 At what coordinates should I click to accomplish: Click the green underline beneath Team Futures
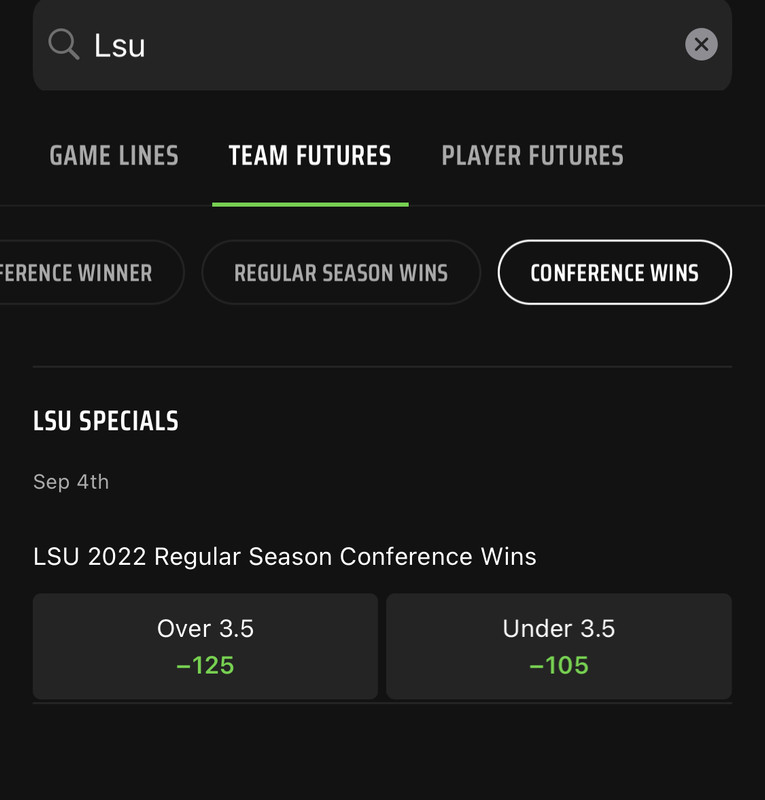tap(310, 205)
